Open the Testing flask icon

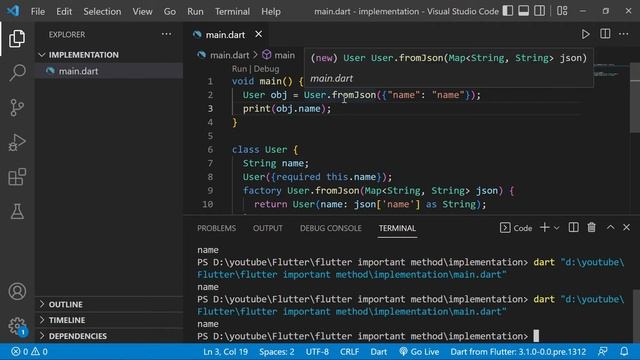17,211
